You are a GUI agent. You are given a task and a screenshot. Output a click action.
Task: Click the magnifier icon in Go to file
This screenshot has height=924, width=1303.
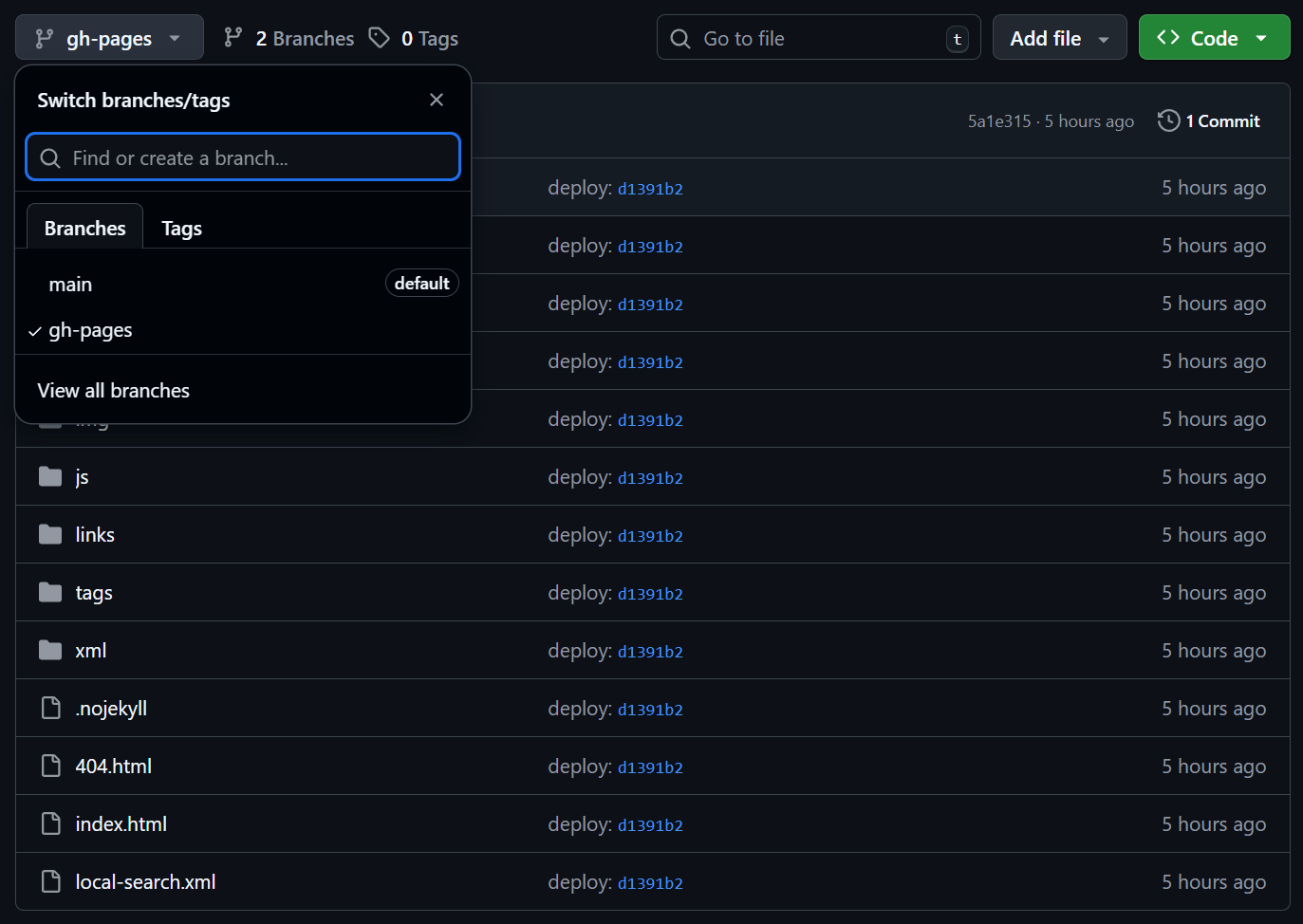(680, 39)
